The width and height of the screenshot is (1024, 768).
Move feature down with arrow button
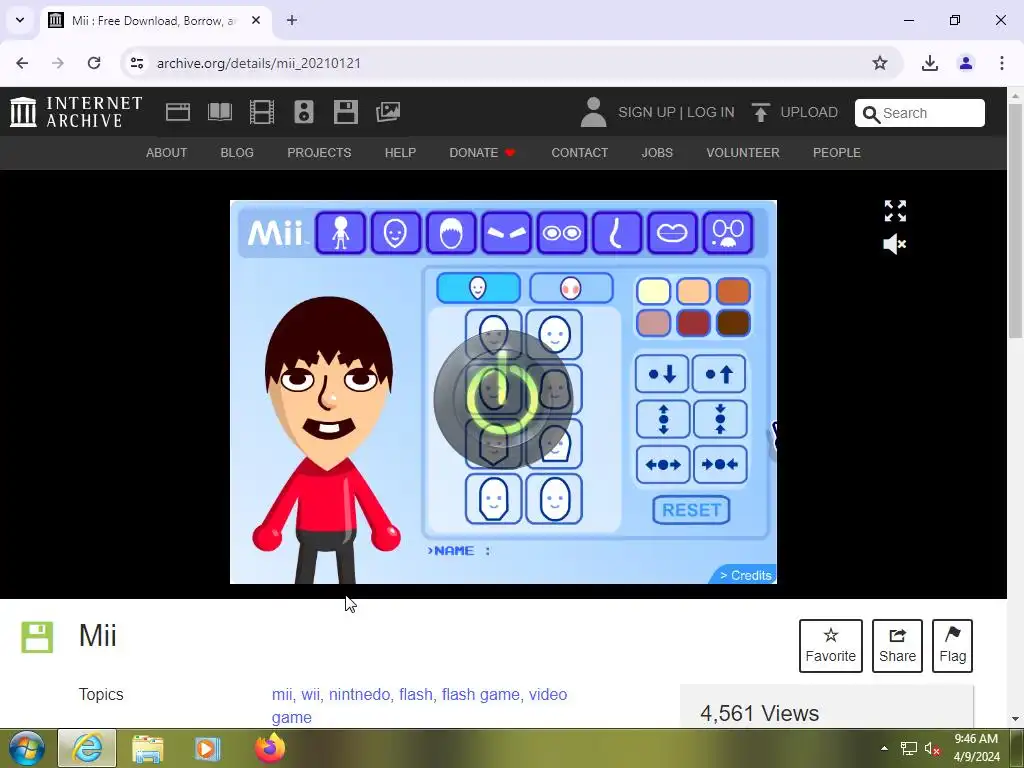pyautogui.click(x=662, y=374)
